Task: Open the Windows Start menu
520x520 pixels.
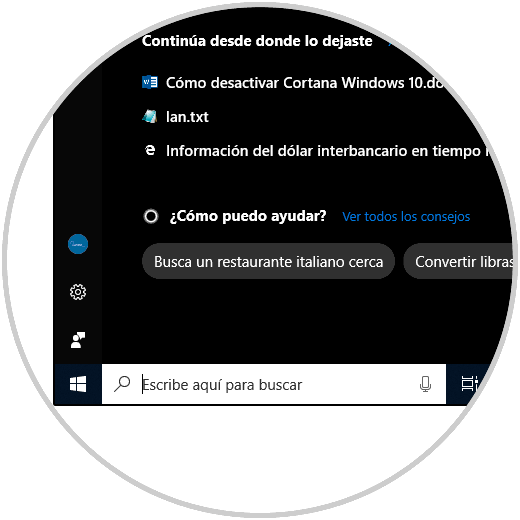Action: (x=78, y=384)
